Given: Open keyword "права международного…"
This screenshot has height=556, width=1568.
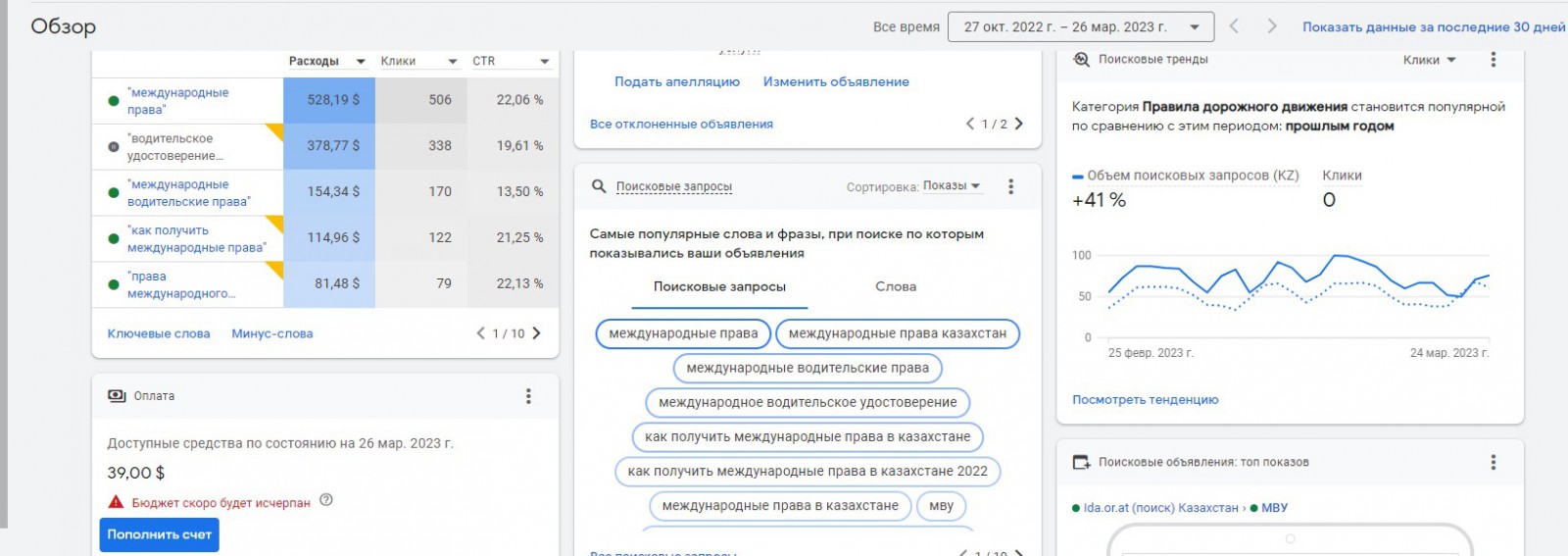Looking at the screenshot, I should coord(181,284).
